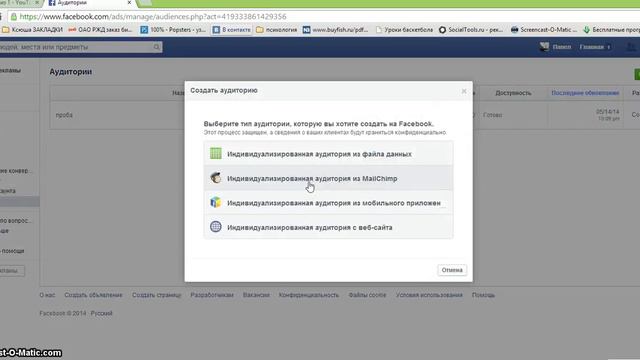This screenshot has height=360, width=640.
Task: Open Создать страницу footer link
Action: click(x=156, y=295)
